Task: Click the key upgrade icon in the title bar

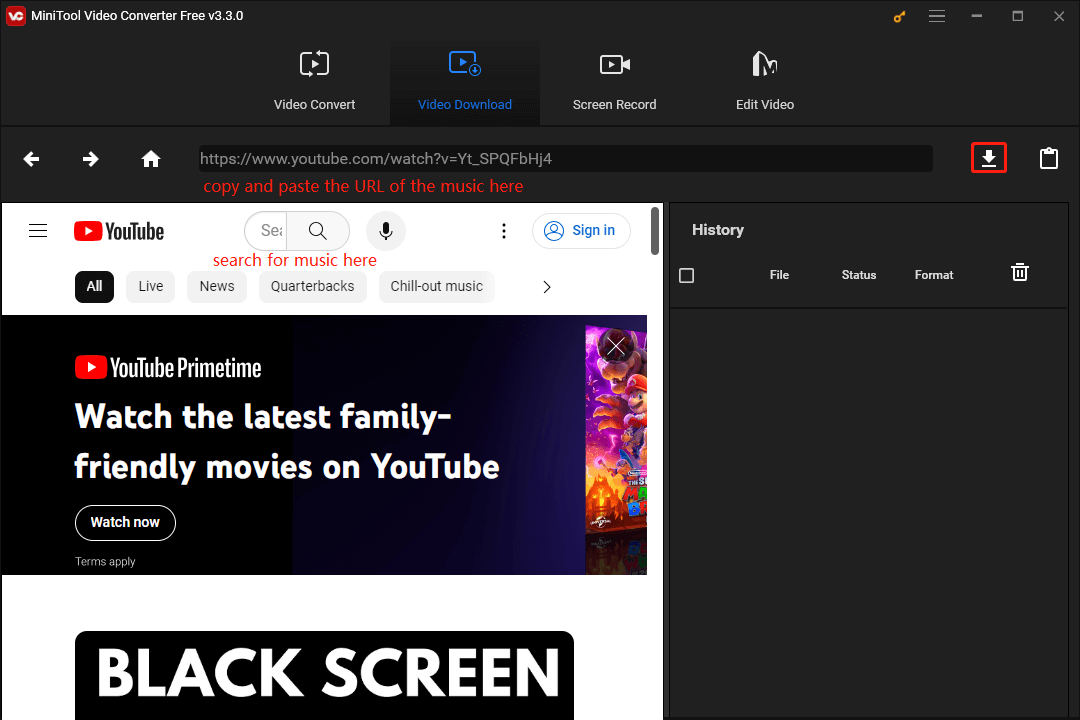Action: (899, 16)
